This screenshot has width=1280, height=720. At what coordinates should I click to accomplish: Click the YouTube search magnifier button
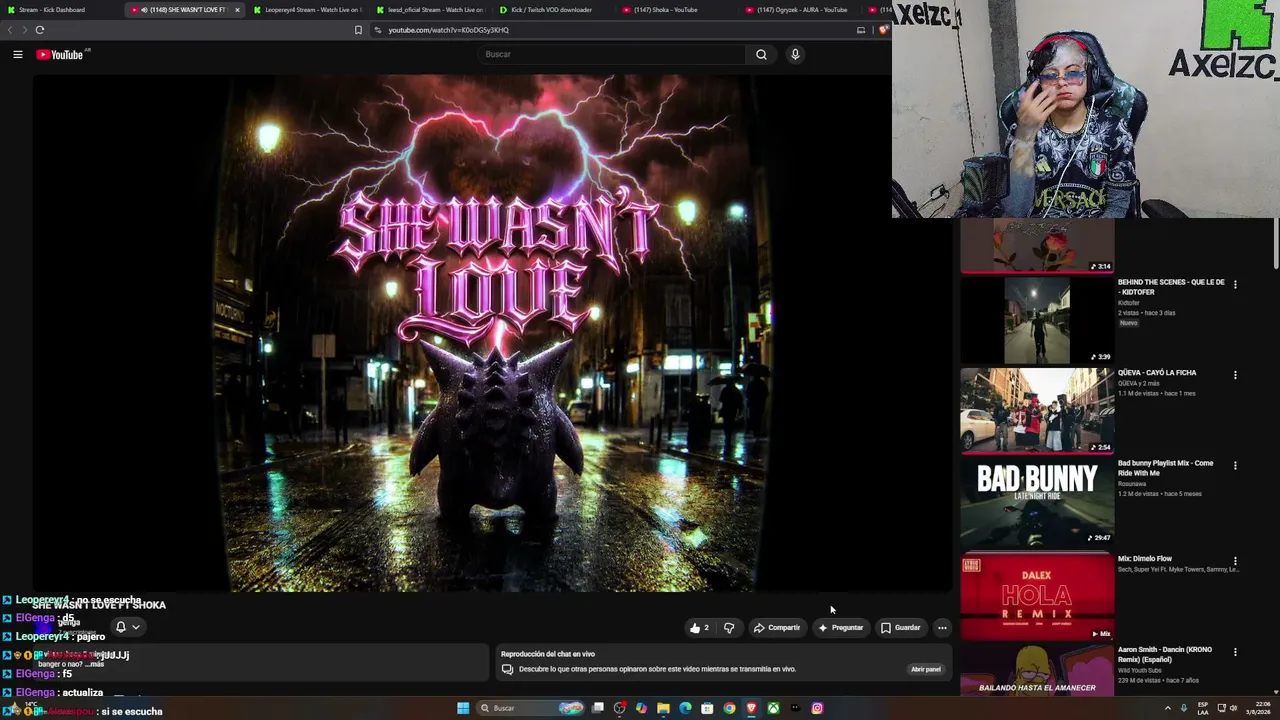(761, 54)
